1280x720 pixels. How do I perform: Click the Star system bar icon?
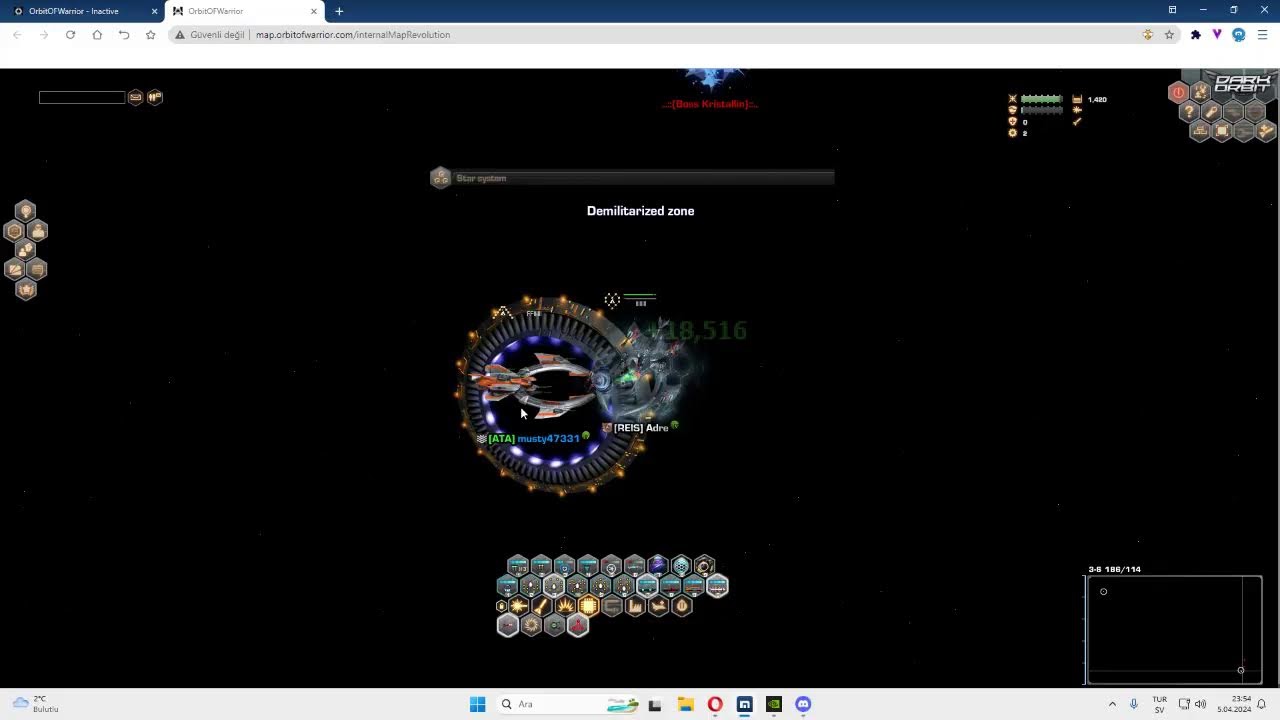coord(440,178)
